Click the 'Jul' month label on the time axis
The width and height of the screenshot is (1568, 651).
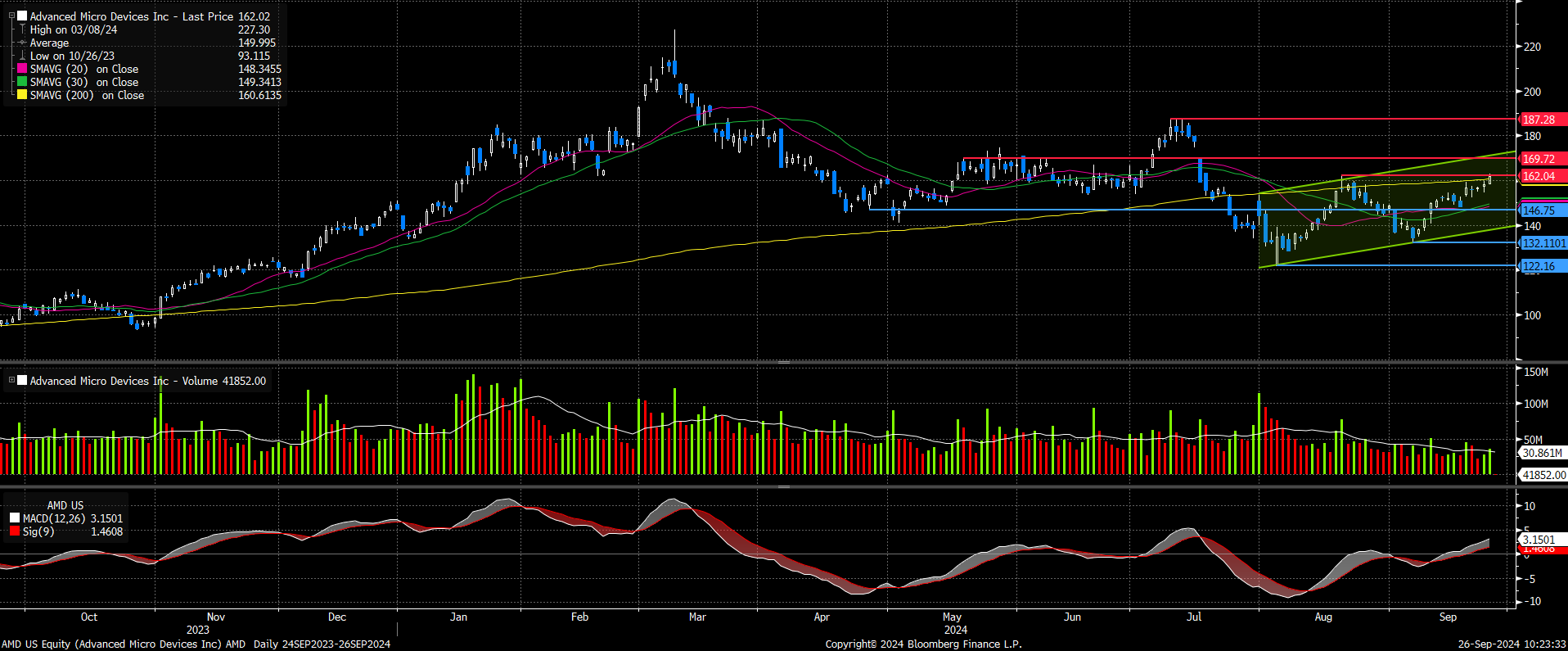(1194, 617)
